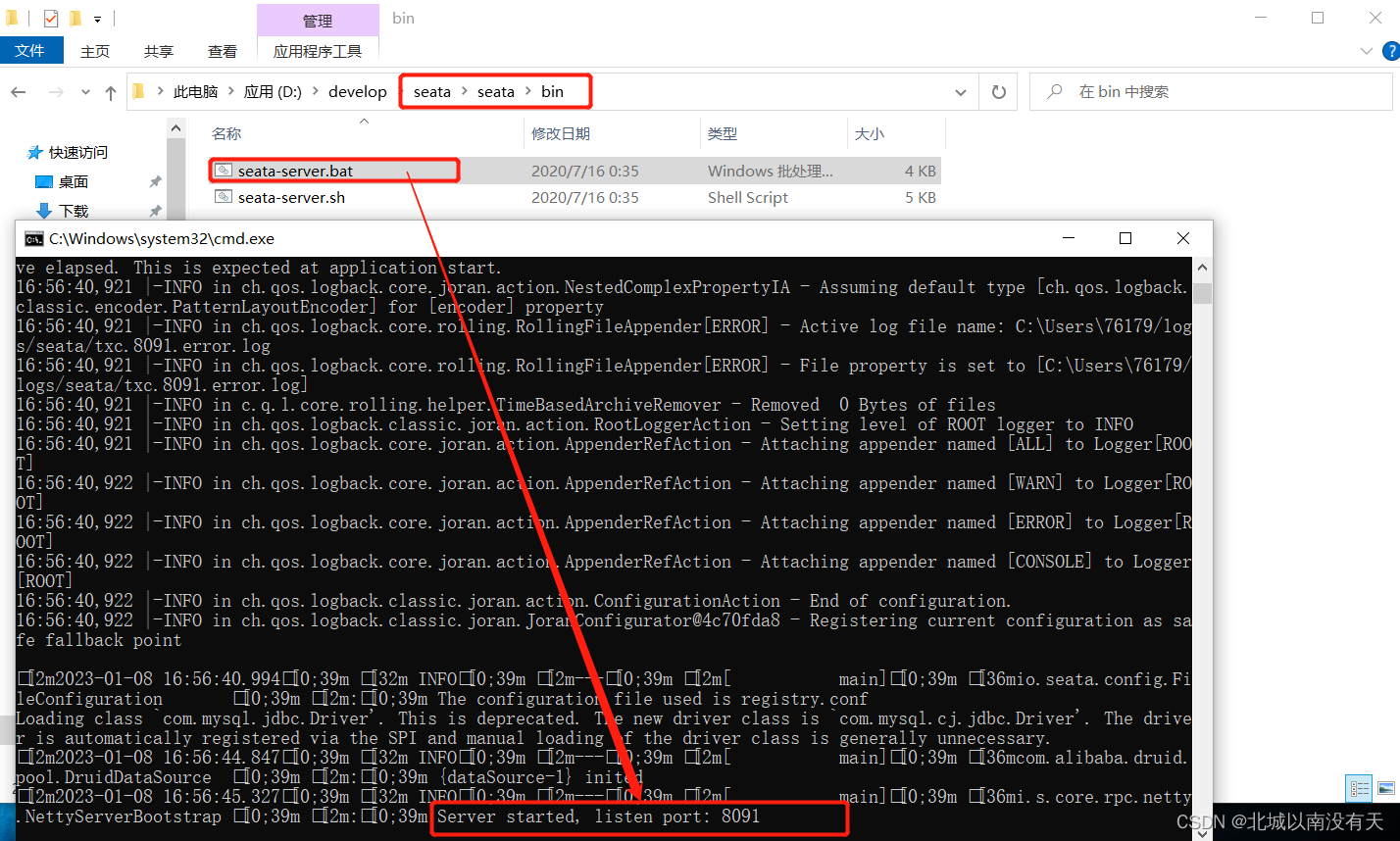This screenshot has height=841, width=1400.
Task: Click the bin breadcrumb segment
Action: (x=552, y=91)
